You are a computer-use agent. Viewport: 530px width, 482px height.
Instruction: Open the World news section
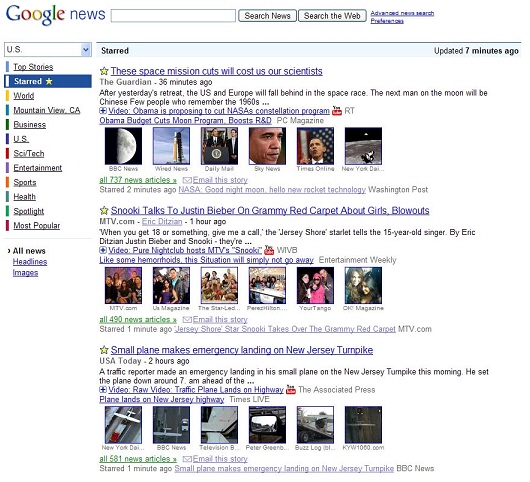(x=24, y=96)
